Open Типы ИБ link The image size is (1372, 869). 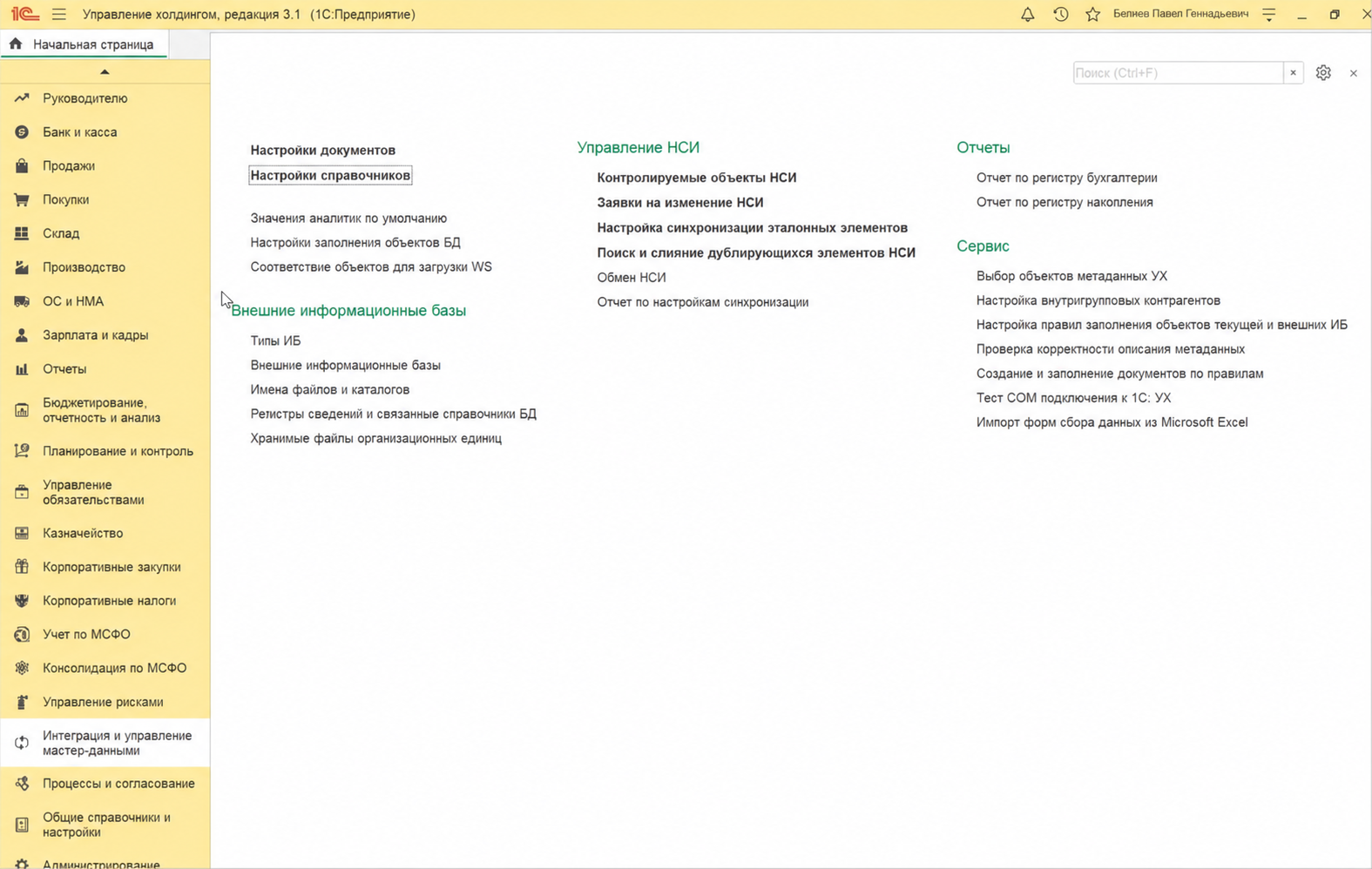(275, 340)
